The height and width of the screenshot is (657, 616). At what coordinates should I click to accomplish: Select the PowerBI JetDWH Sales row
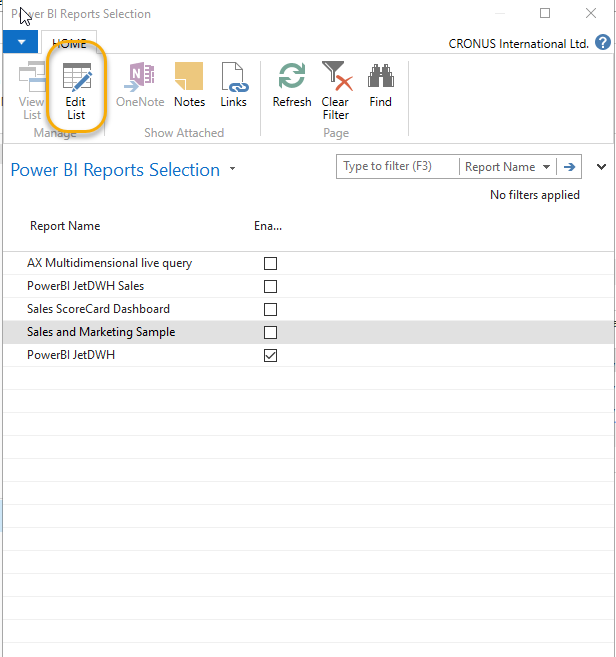click(x=308, y=286)
